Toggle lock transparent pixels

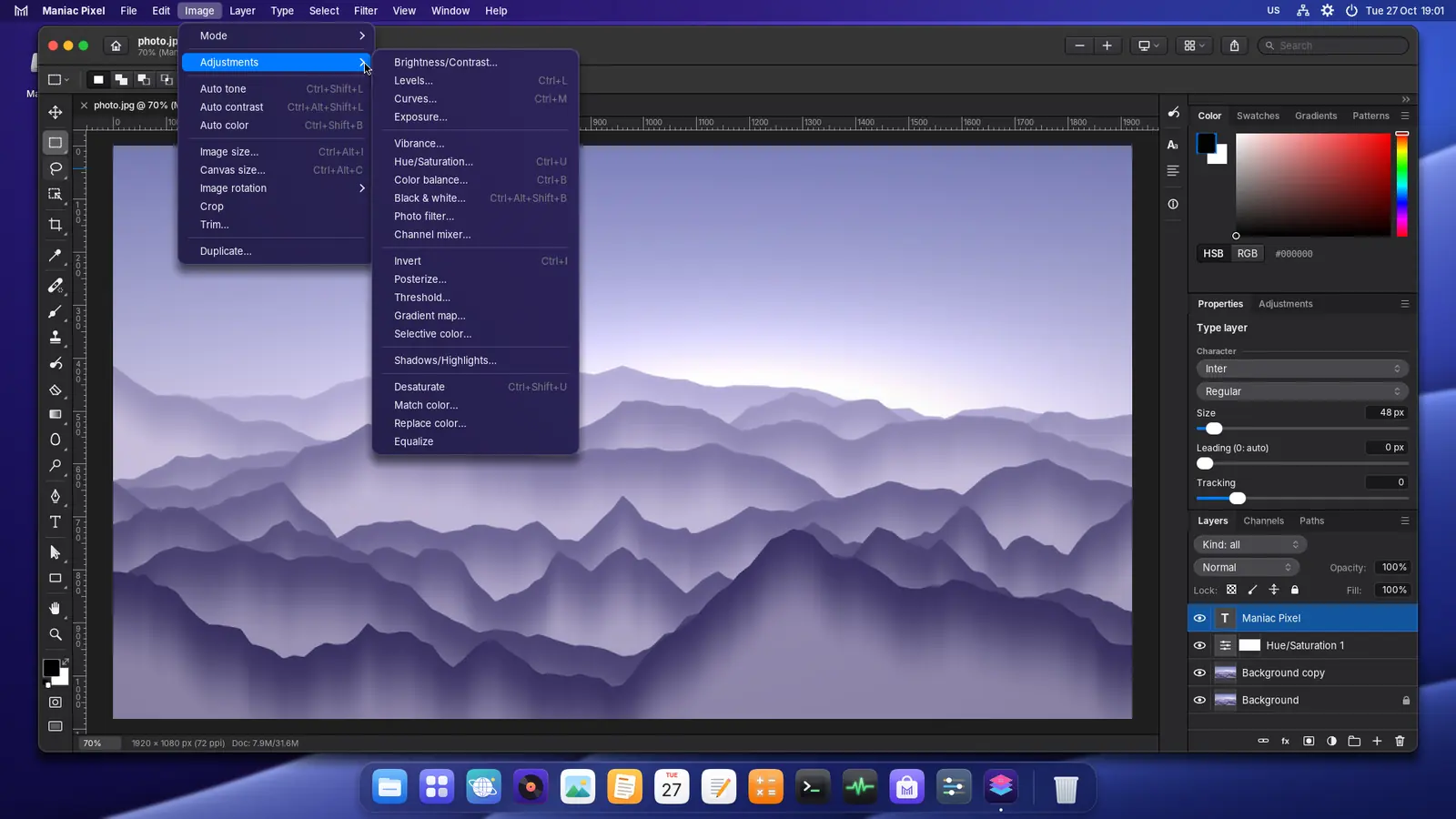click(1231, 590)
